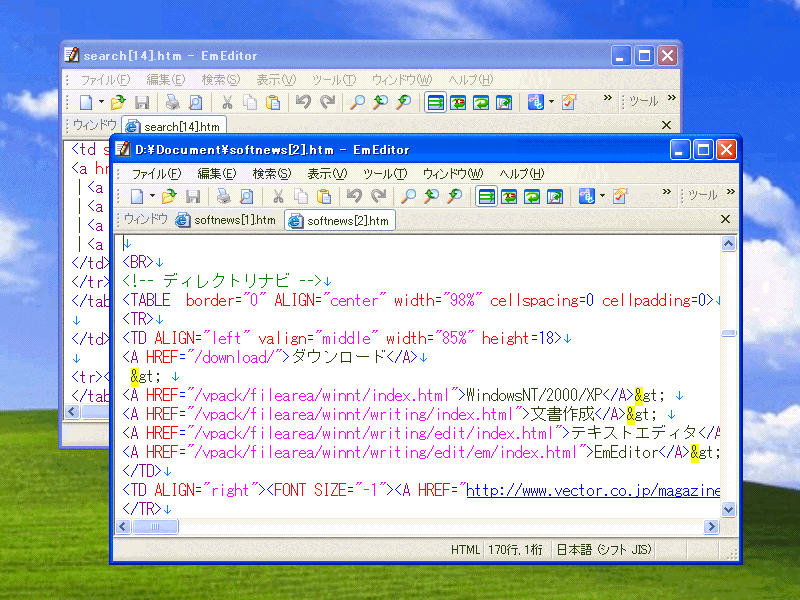Print from the search[14].htm window toolbar
Image resolution: width=800 pixels, height=600 pixels.
(x=172, y=103)
